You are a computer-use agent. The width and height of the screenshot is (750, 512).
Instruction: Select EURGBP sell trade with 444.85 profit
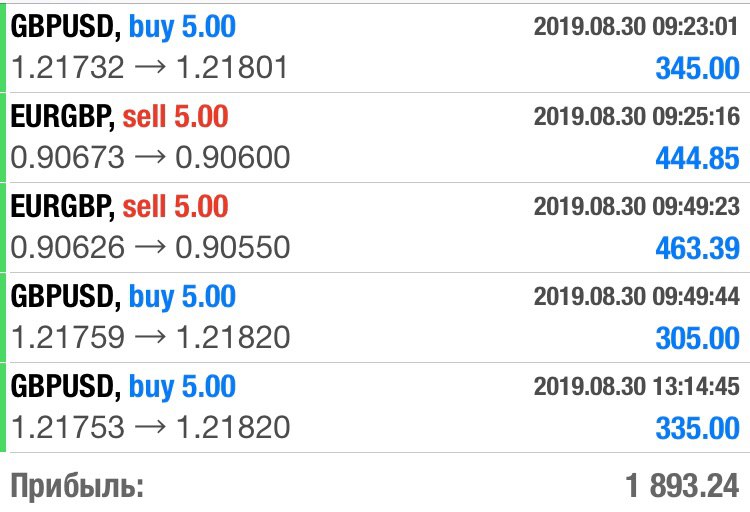[x=375, y=137]
